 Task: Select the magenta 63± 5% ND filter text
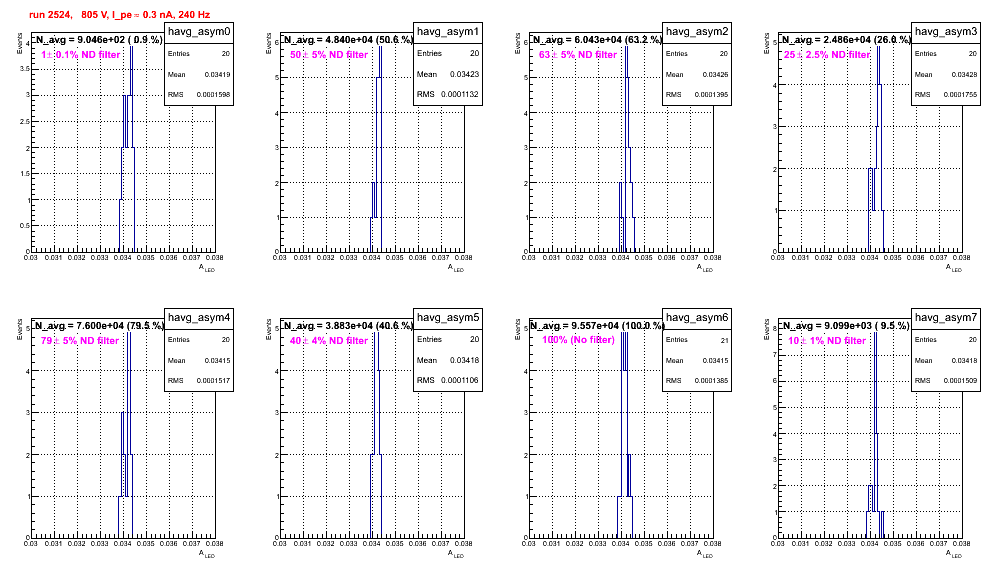tap(578, 55)
